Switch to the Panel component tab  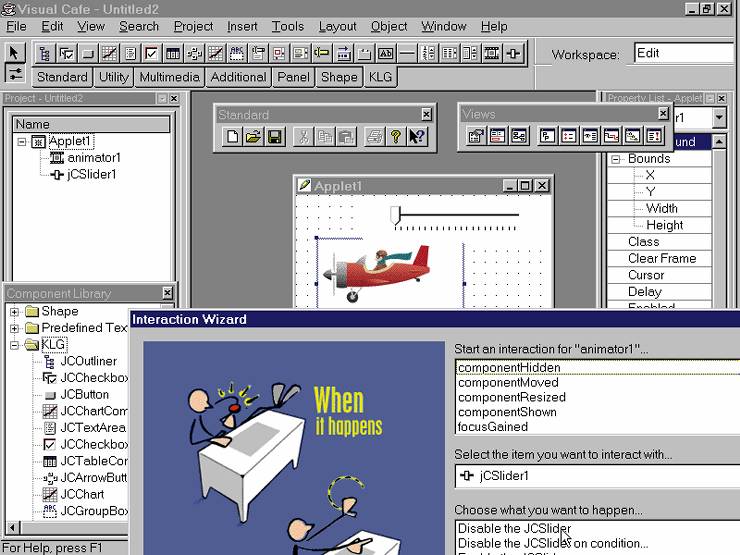pyautogui.click(x=294, y=77)
